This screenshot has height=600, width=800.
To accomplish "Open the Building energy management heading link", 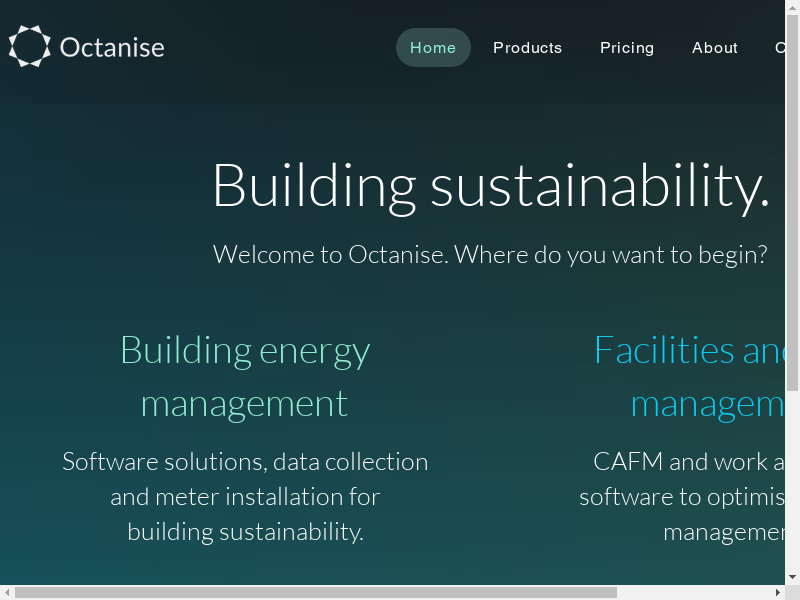I will (245, 377).
